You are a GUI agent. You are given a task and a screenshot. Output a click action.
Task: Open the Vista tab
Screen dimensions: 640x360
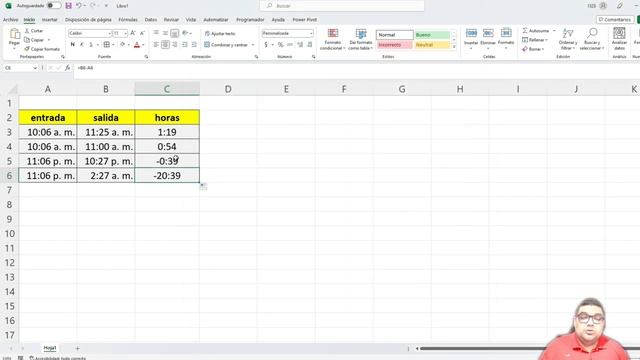point(191,20)
